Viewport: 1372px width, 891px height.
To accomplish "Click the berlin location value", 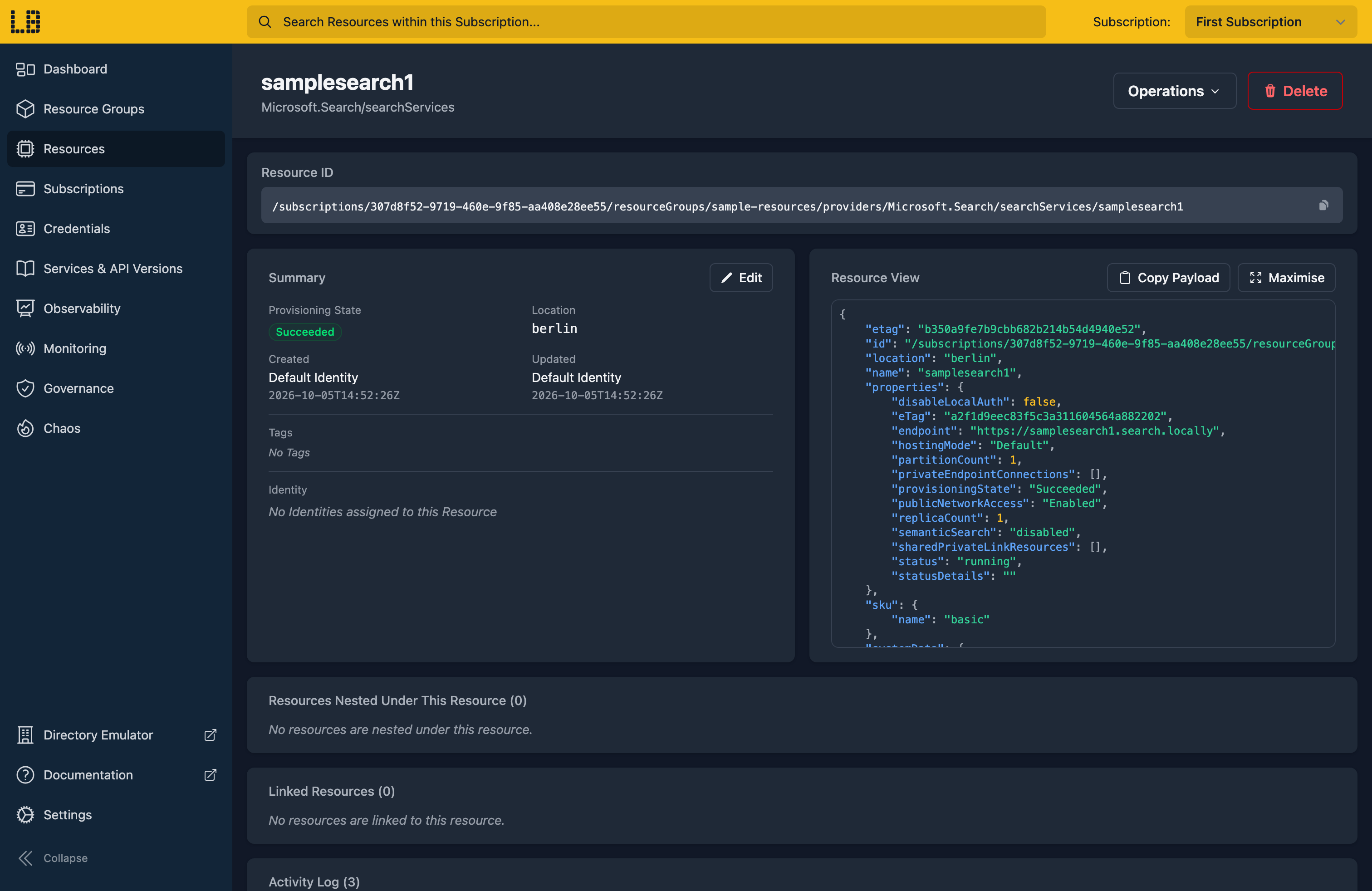I will (x=554, y=328).
